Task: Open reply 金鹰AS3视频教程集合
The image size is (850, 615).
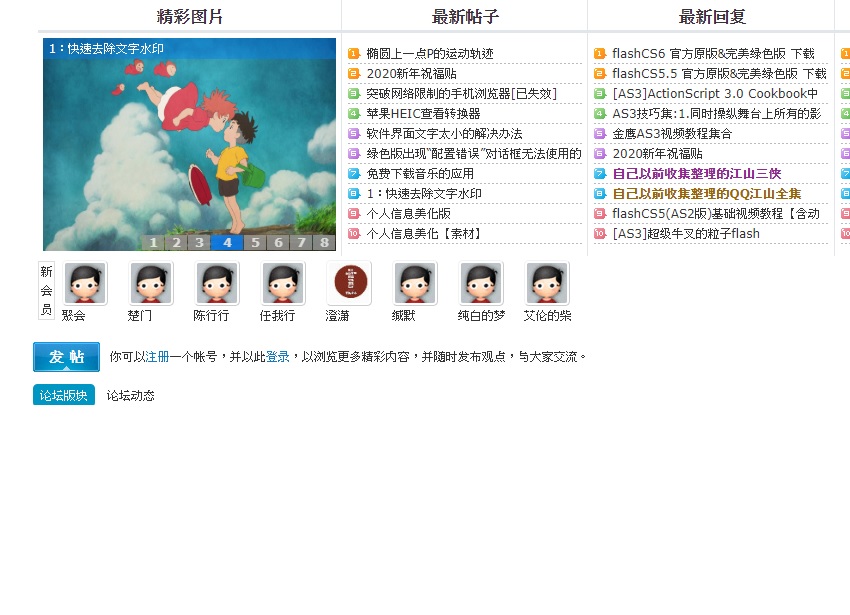Action: [672, 134]
